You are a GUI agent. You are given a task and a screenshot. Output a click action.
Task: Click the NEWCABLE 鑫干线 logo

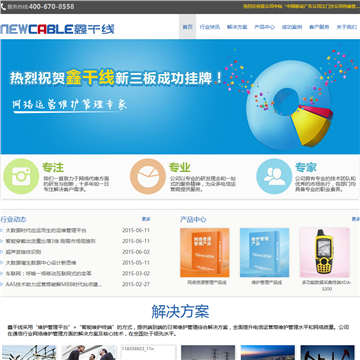click(57, 29)
